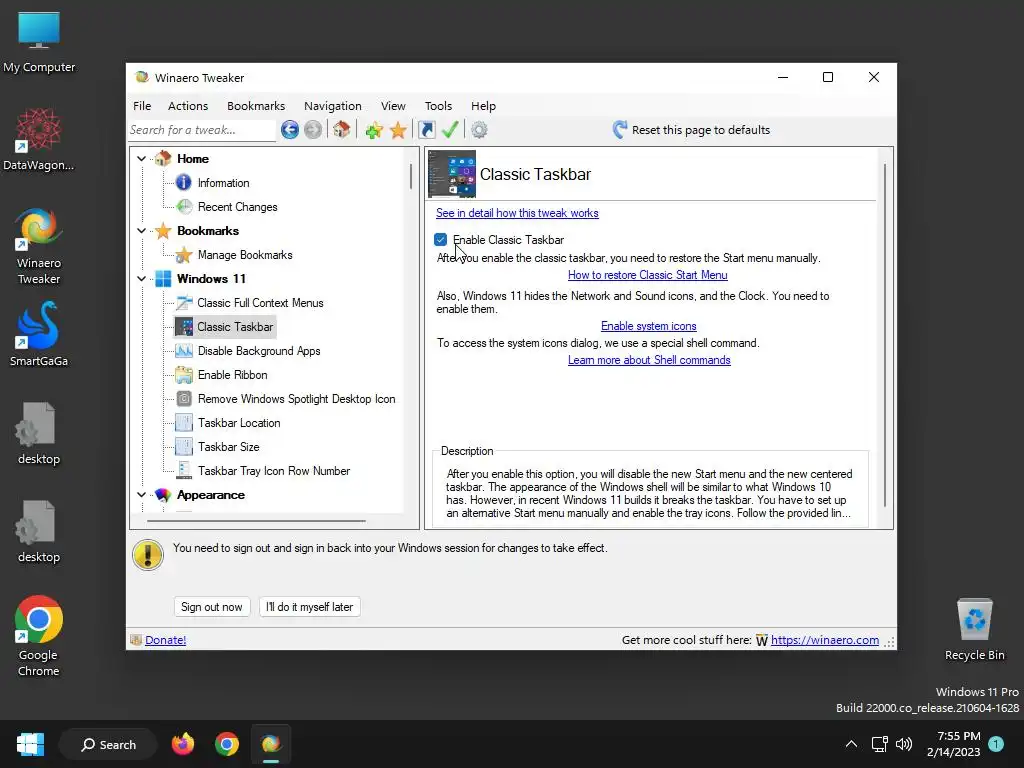Viewport: 1024px width, 768px height.
Task: Add bookmark with green plus star icon
Action: click(374, 130)
